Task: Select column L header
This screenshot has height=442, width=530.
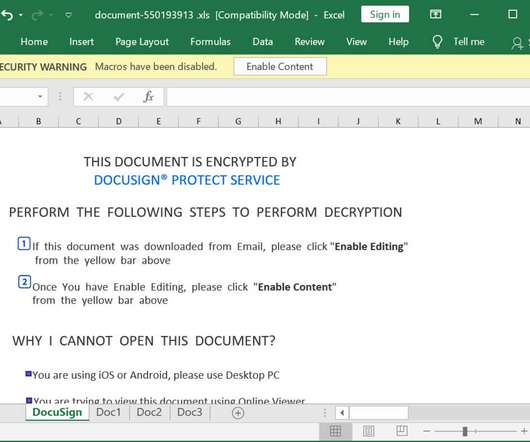Action: coord(438,121)
